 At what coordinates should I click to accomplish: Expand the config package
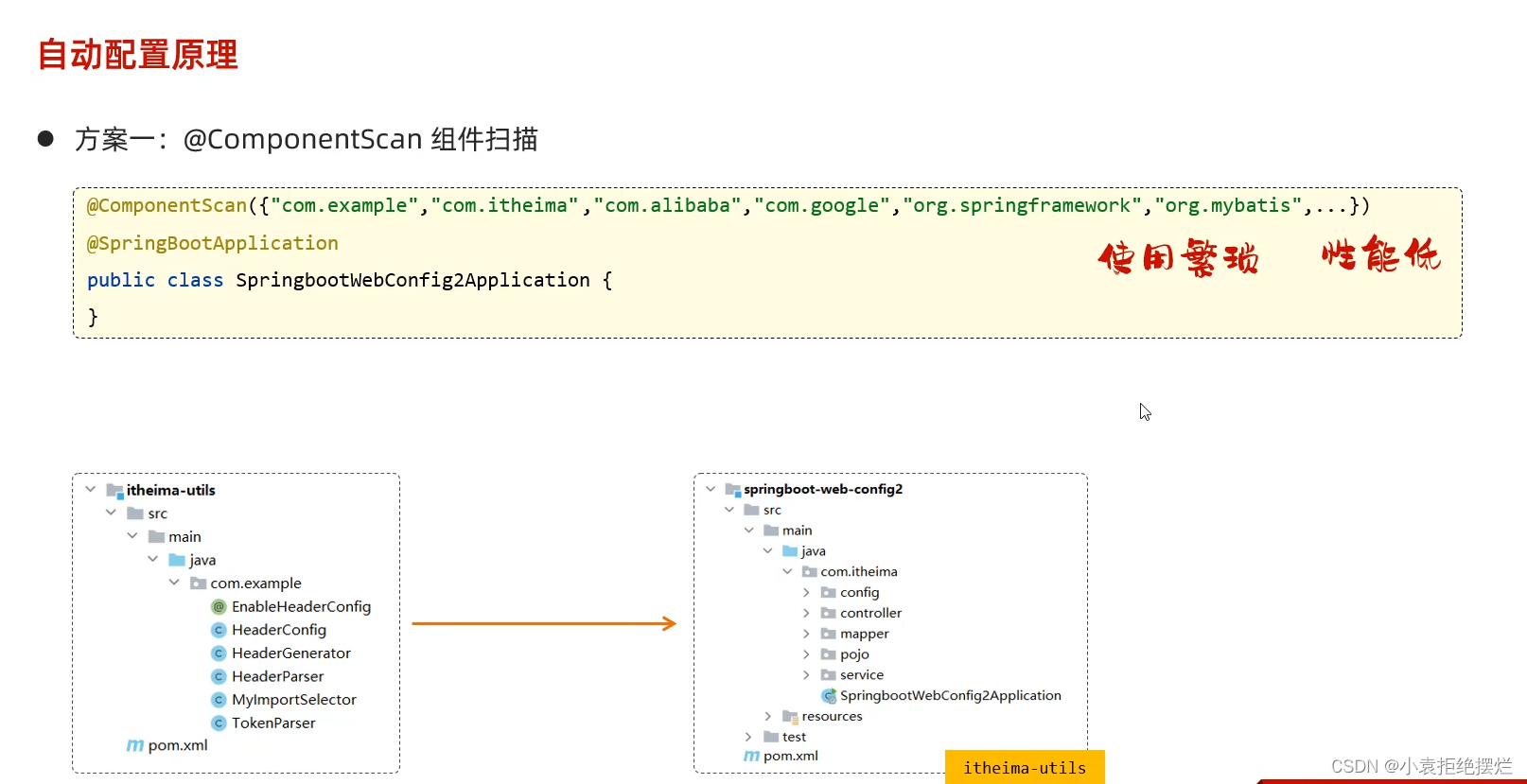(806, 593)
